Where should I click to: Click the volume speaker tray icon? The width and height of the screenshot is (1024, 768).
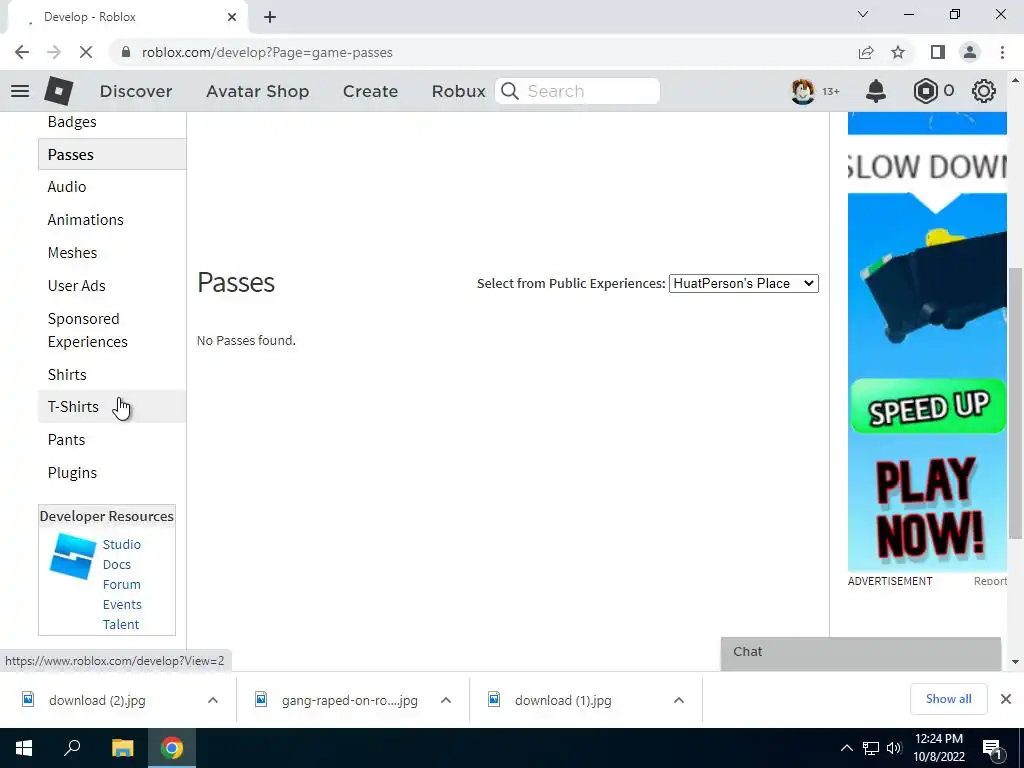point(894,748)
